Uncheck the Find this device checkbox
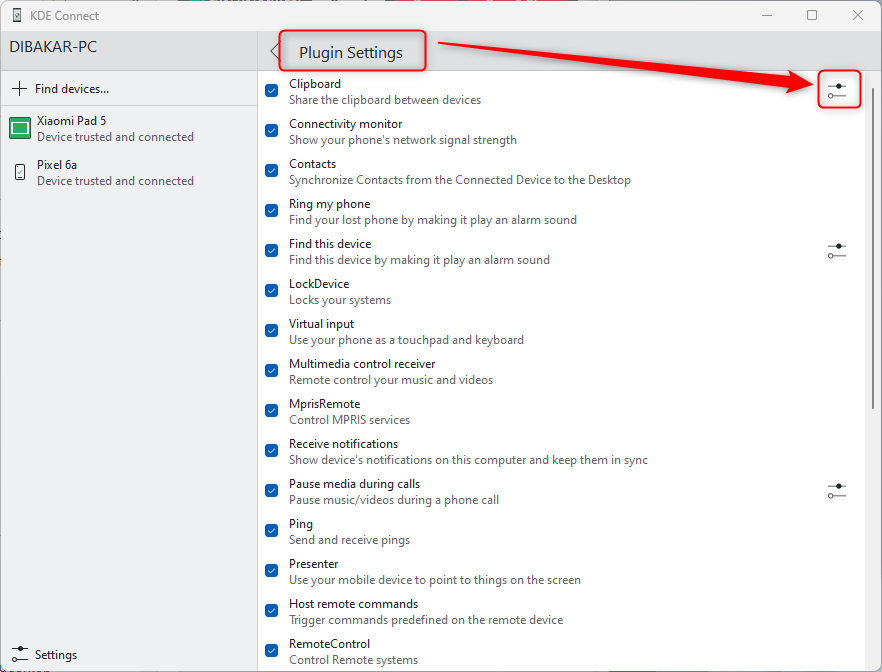 pyautogui.click(x=272, y=251)
